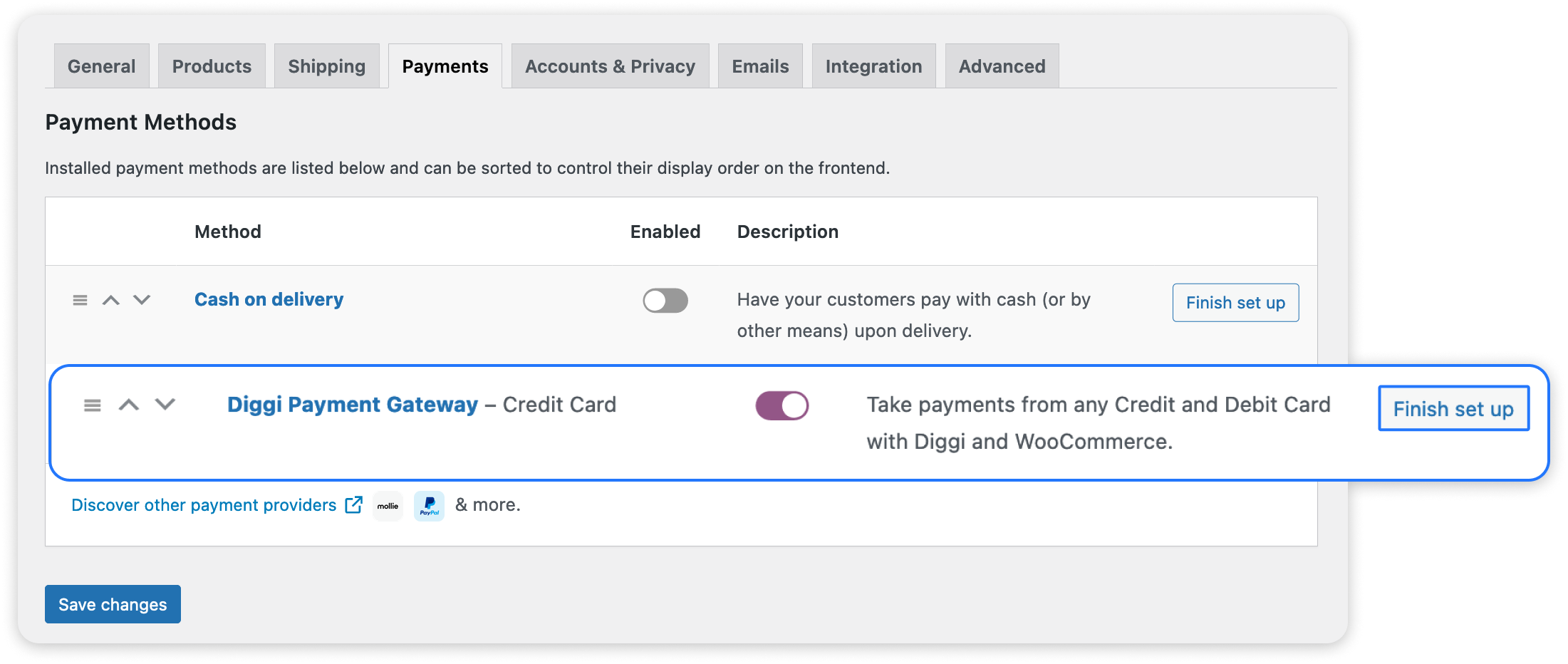Viewport: 1568px width, 664px height.
Task: Go to the Accounts & Privacy tab
Action: [610, 66]
